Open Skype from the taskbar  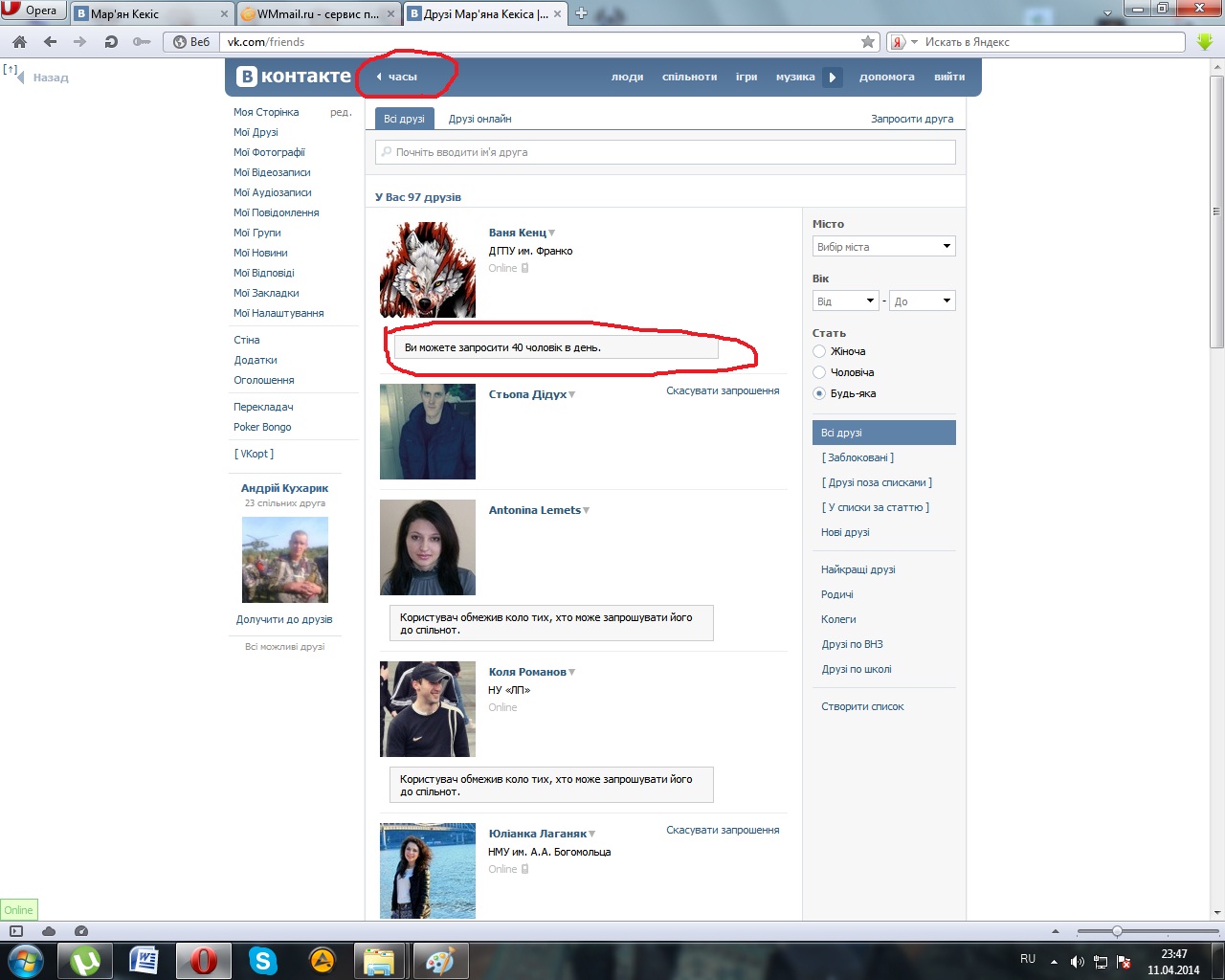(x=262, y=961)
